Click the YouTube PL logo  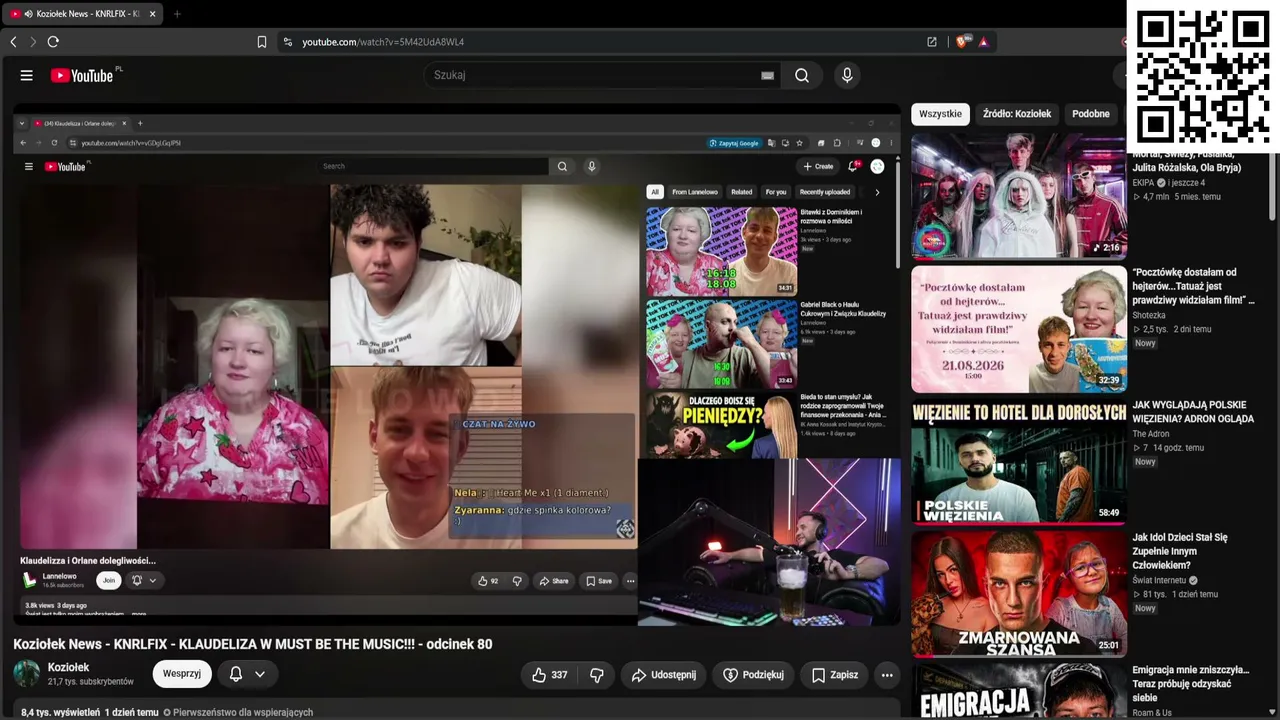86,75
